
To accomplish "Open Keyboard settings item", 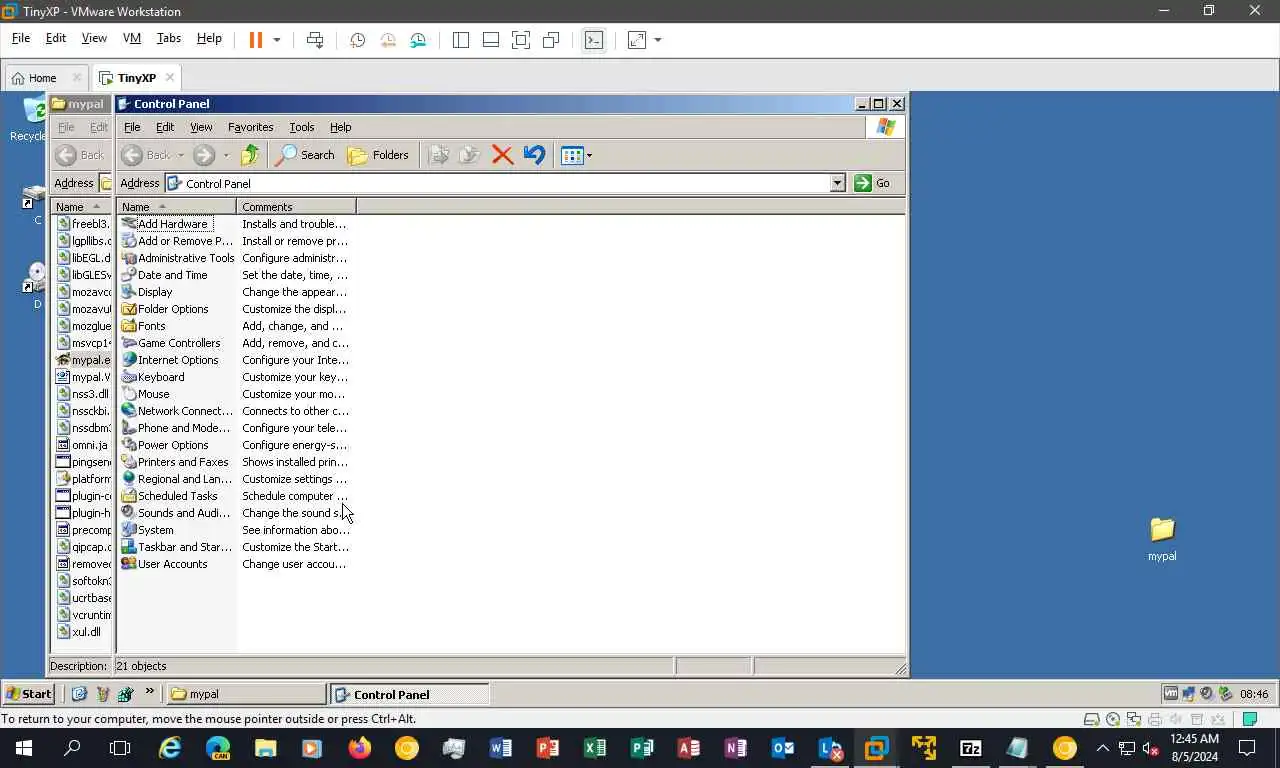I will tap(153, 377).
